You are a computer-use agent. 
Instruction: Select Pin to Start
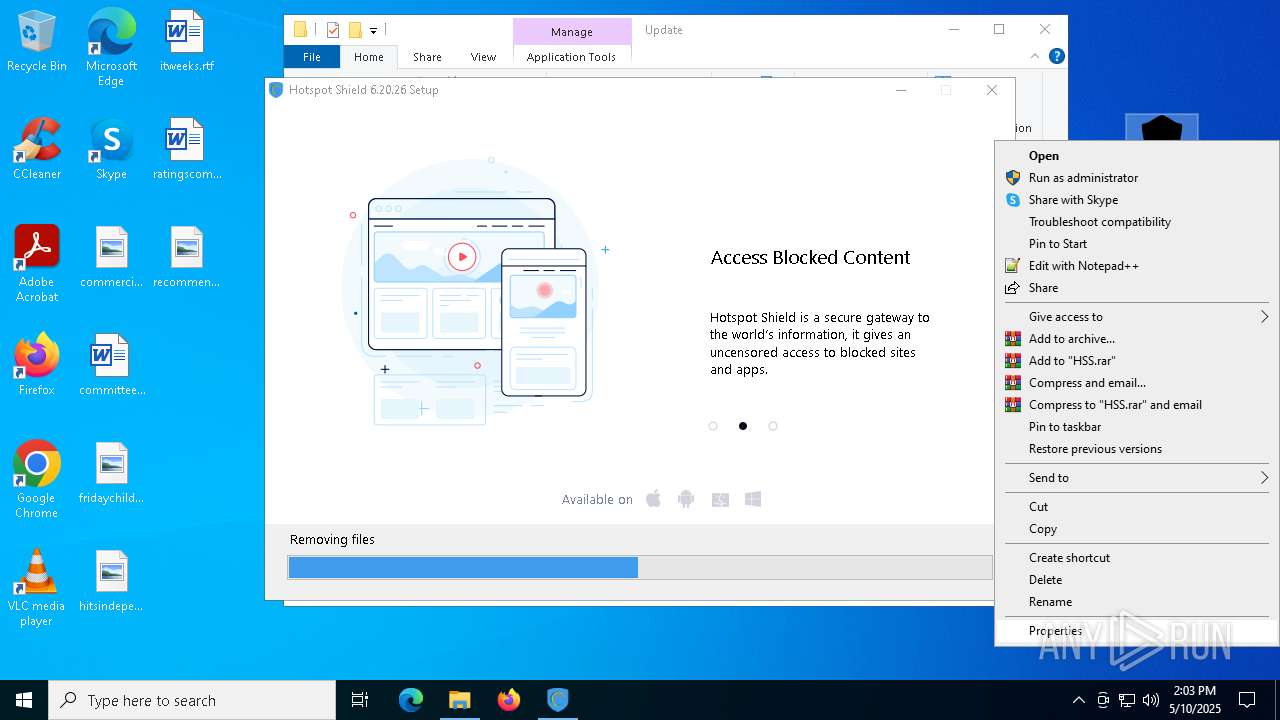click(x=1137, y=244)
